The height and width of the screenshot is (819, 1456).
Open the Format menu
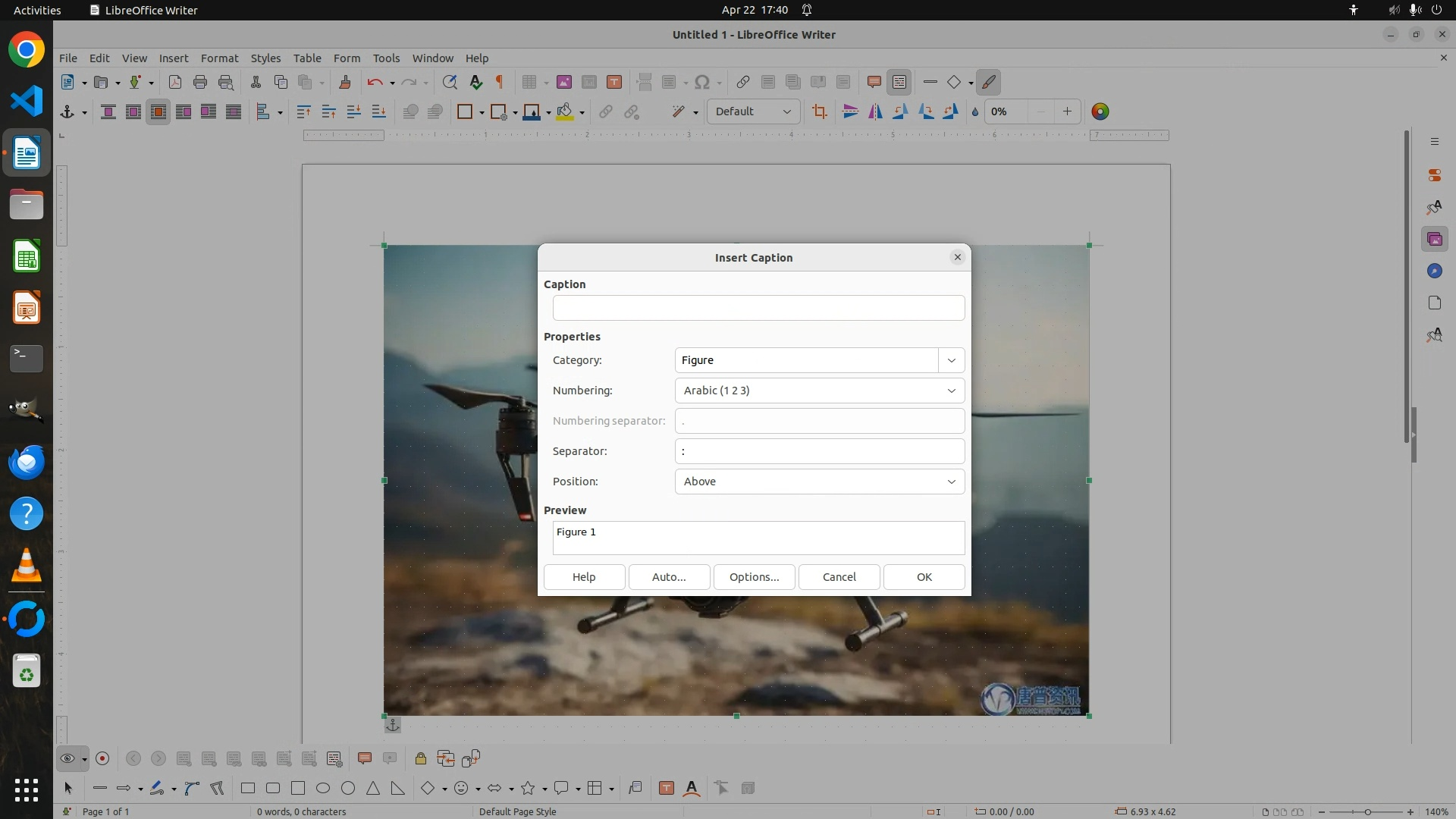tap(219, 58)
